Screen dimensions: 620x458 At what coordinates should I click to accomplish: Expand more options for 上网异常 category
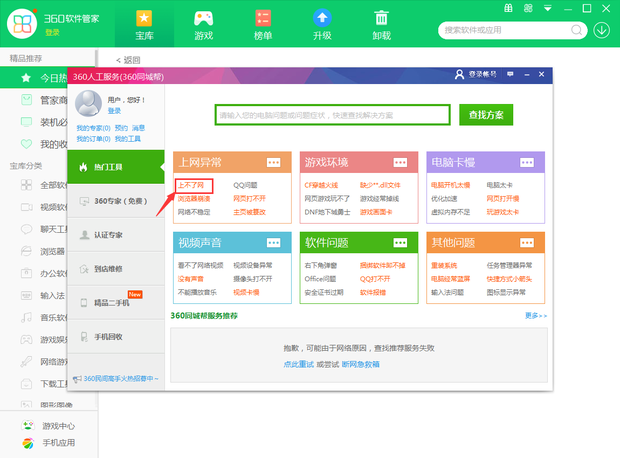tap(274, 162)
